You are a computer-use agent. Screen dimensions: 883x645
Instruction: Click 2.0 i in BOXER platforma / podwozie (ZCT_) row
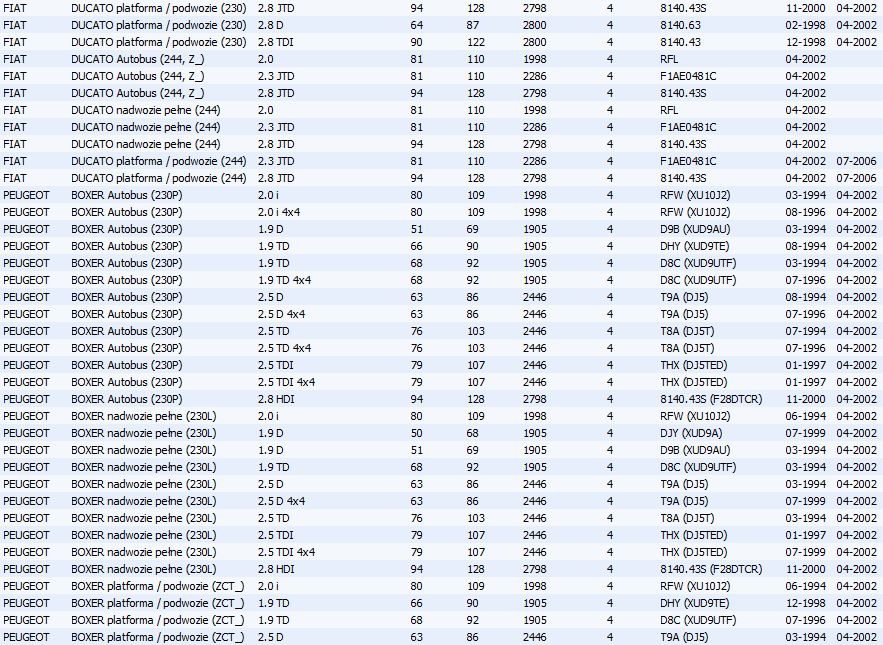[x=268, y=586]
